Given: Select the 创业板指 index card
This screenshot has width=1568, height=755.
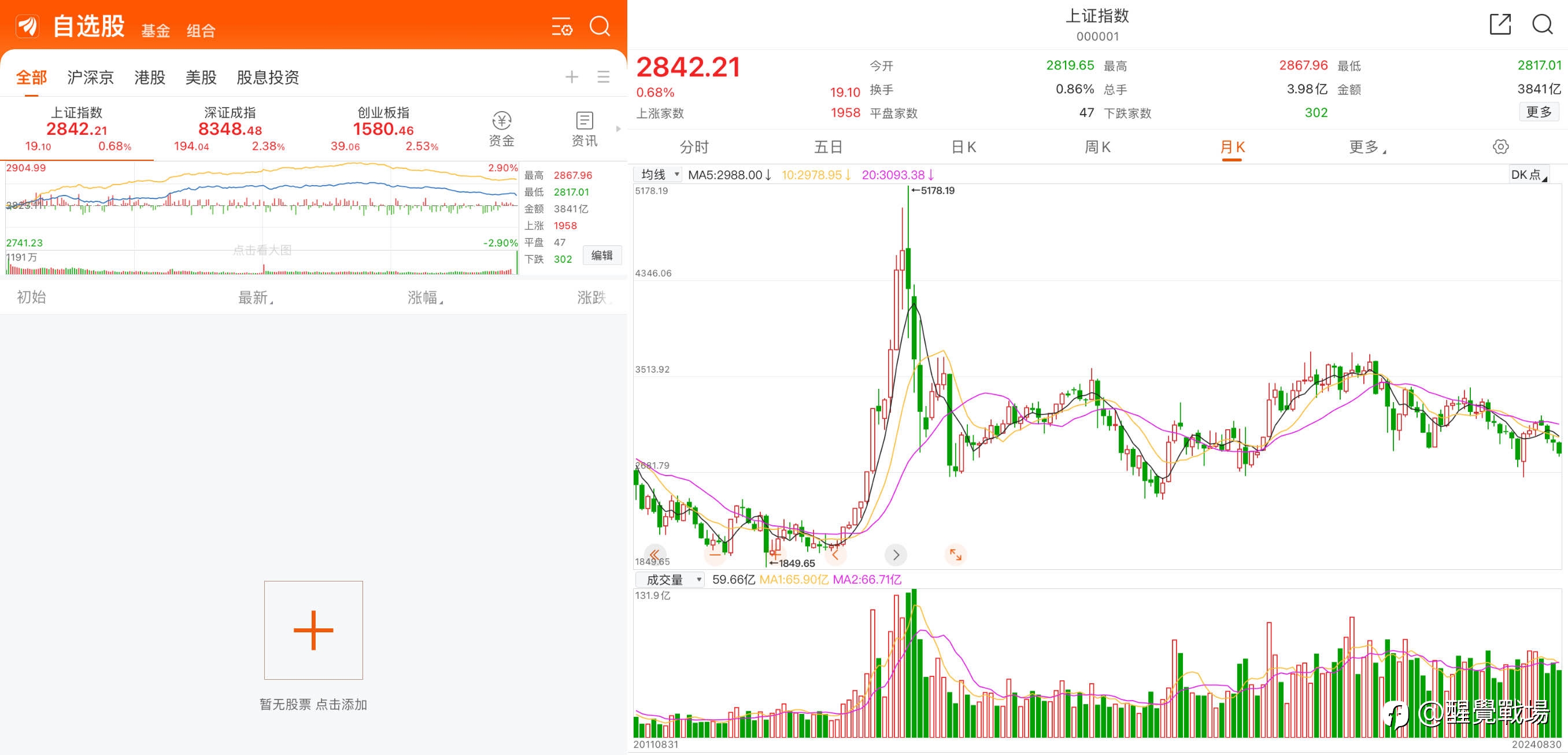Looking at the screenshot, I should tap(383, 129).
